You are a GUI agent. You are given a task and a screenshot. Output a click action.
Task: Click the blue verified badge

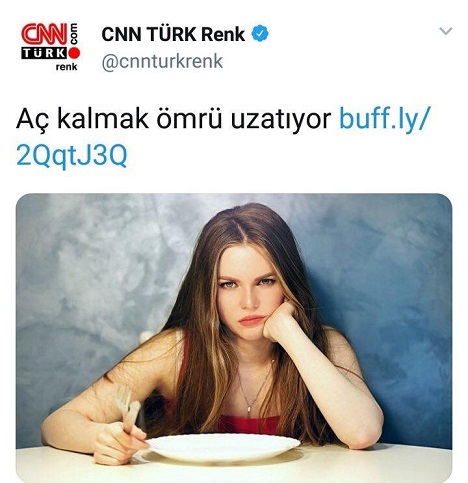[x=260, y=34]
